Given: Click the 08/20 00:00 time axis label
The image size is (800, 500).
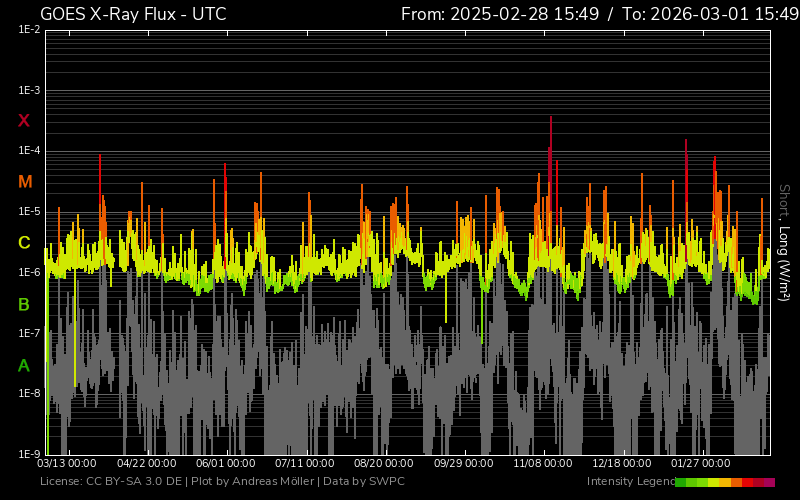Looking at the screenshot, I should [384, 464].
